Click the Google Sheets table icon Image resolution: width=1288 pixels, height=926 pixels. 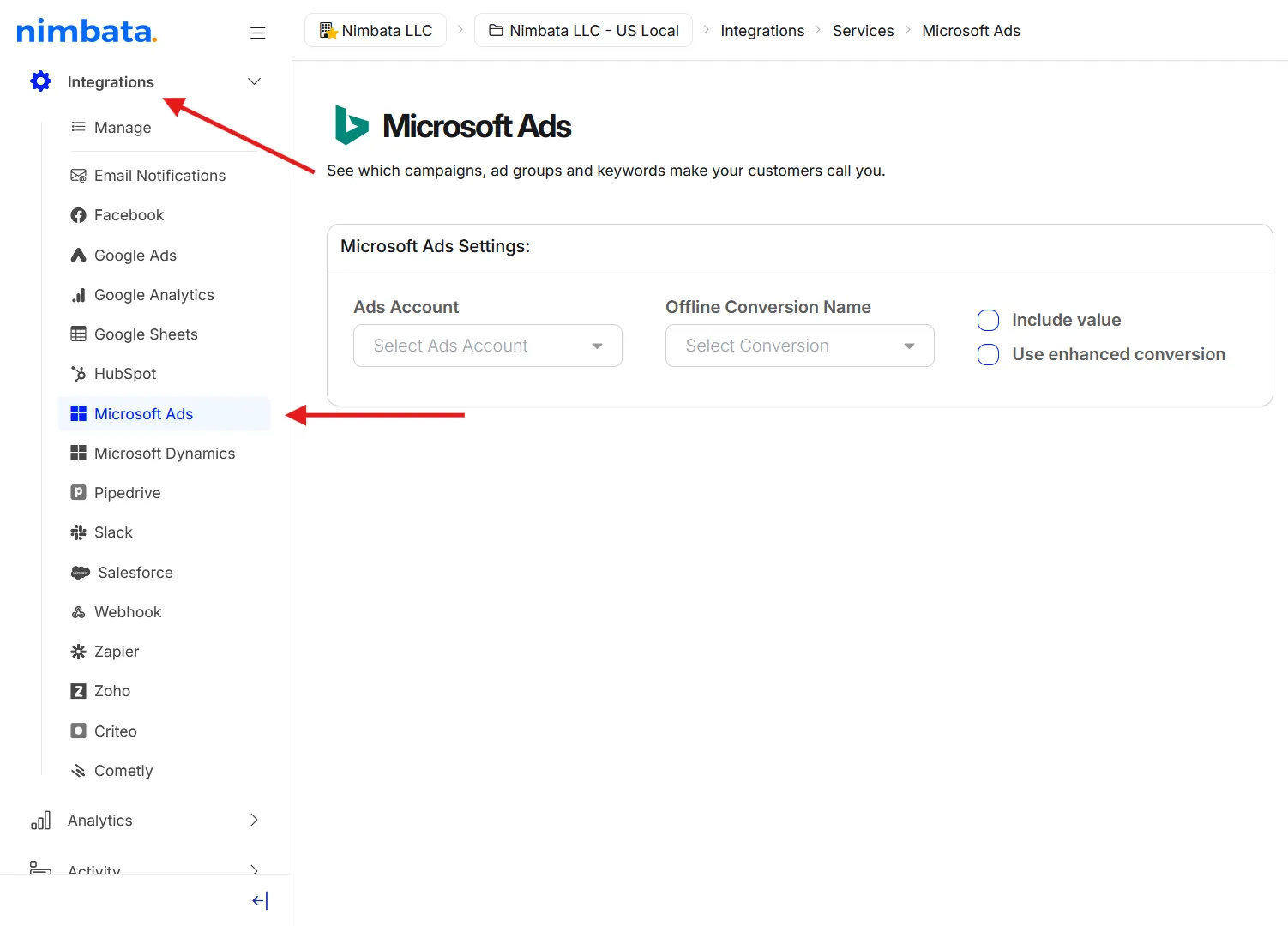click(78, 334)
